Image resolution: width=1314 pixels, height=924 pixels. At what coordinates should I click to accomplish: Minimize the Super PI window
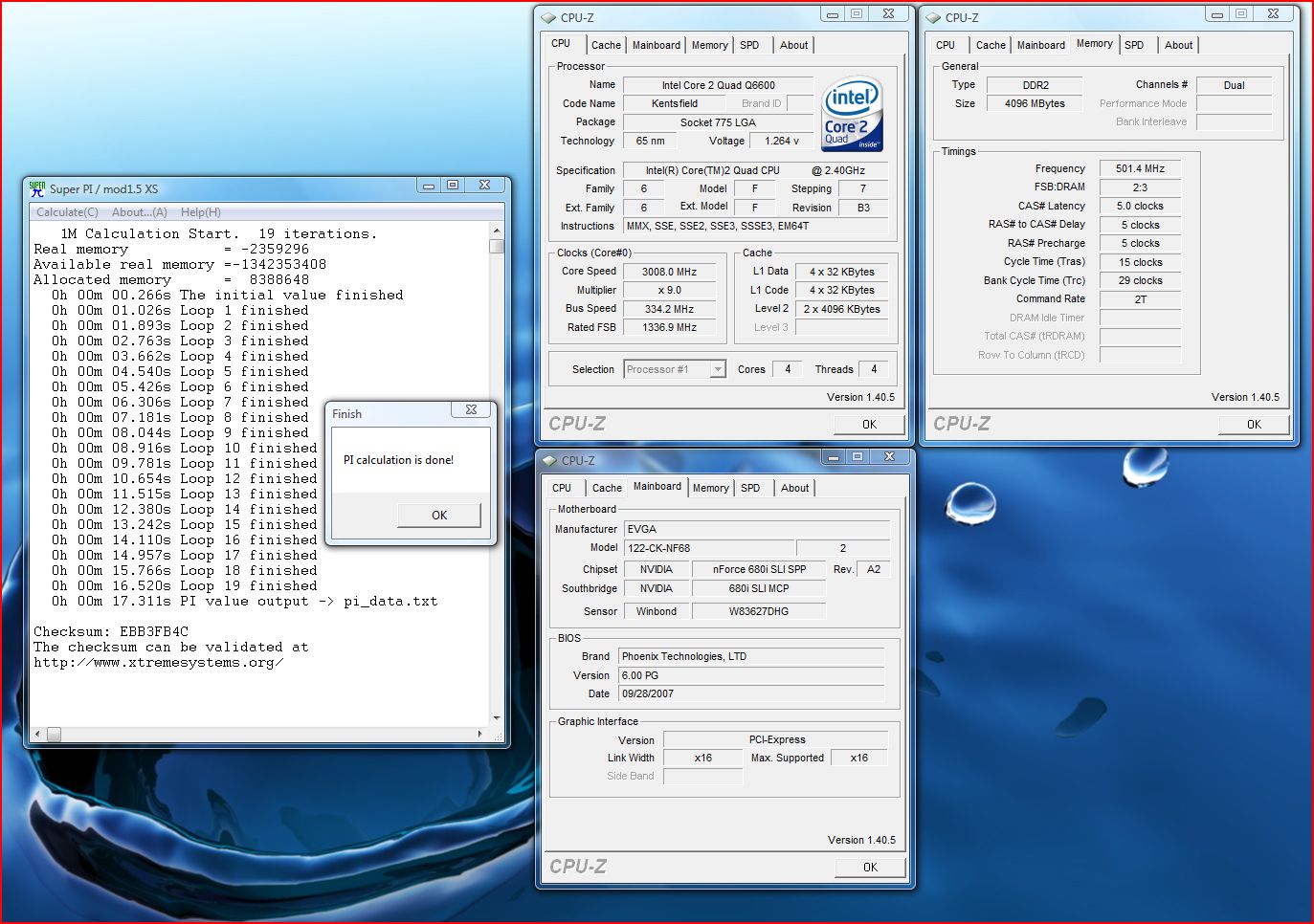(429, 185)
